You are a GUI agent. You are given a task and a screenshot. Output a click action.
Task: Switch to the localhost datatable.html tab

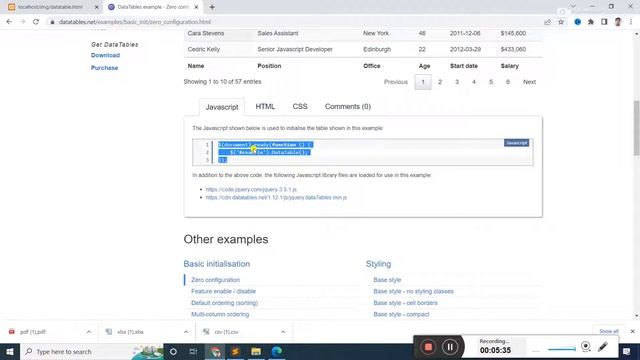pyautogui.click(x=50, y=7)
